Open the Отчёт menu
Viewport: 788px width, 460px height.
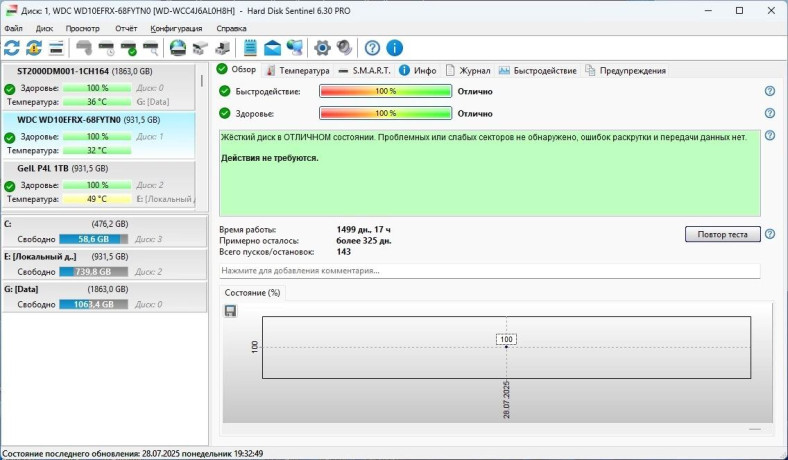(126, 28)
